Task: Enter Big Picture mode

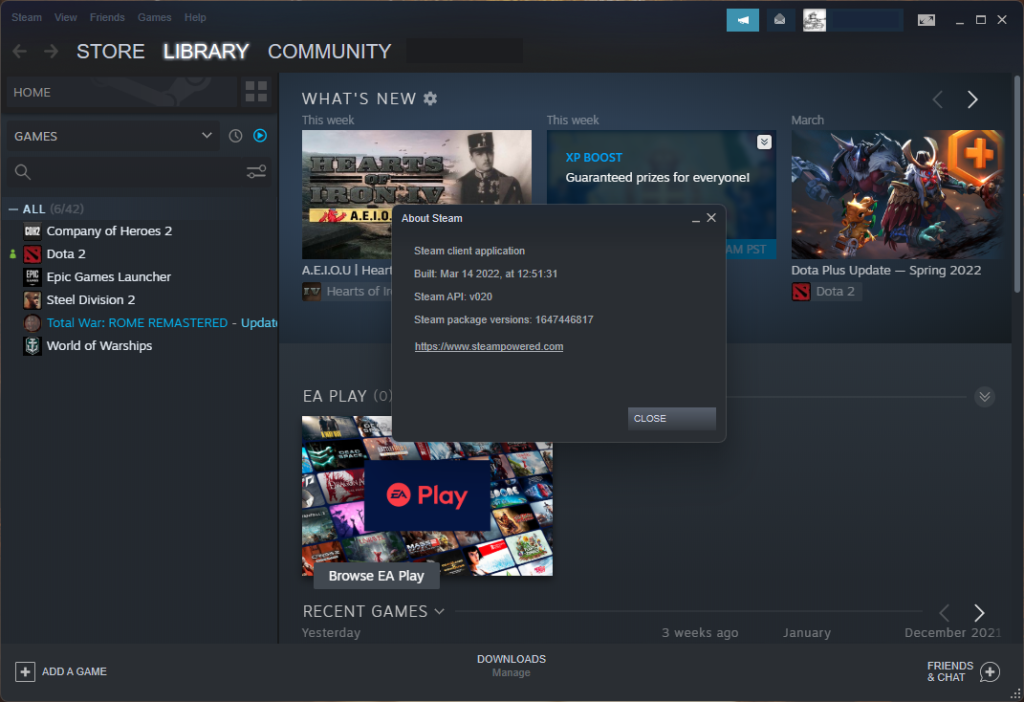Action: pos(926,20)
